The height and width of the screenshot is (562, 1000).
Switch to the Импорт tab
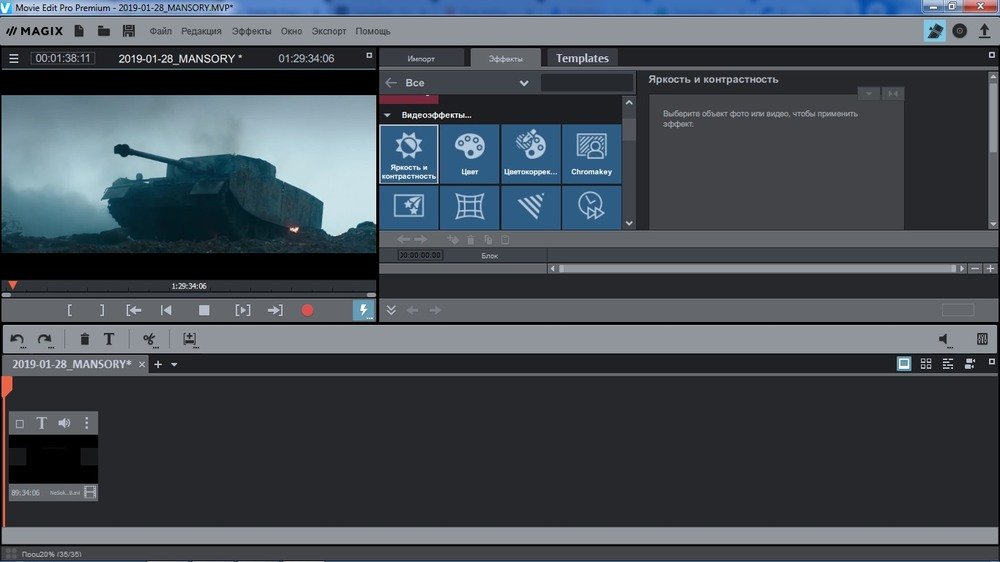(421, 59)
